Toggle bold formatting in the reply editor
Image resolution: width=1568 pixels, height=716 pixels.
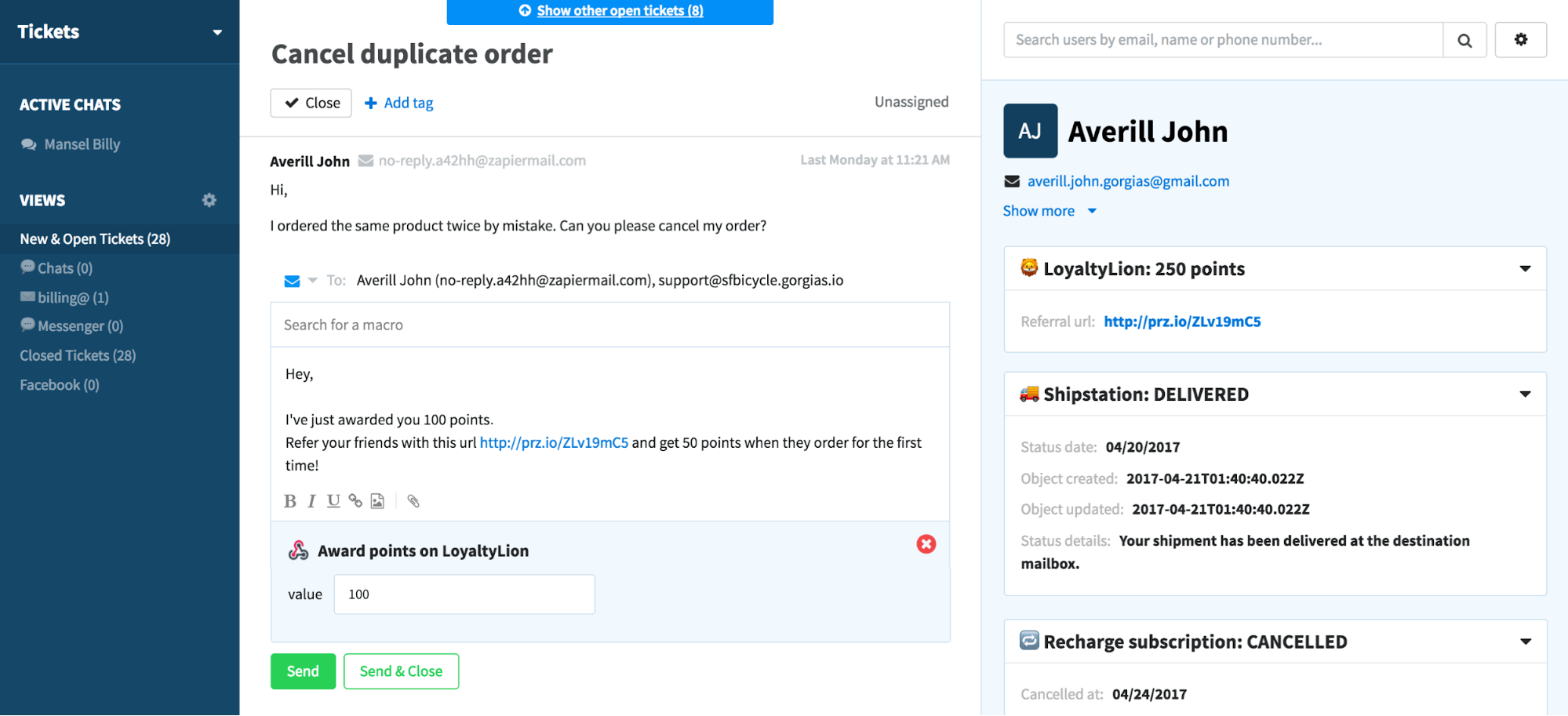point(290,501)
